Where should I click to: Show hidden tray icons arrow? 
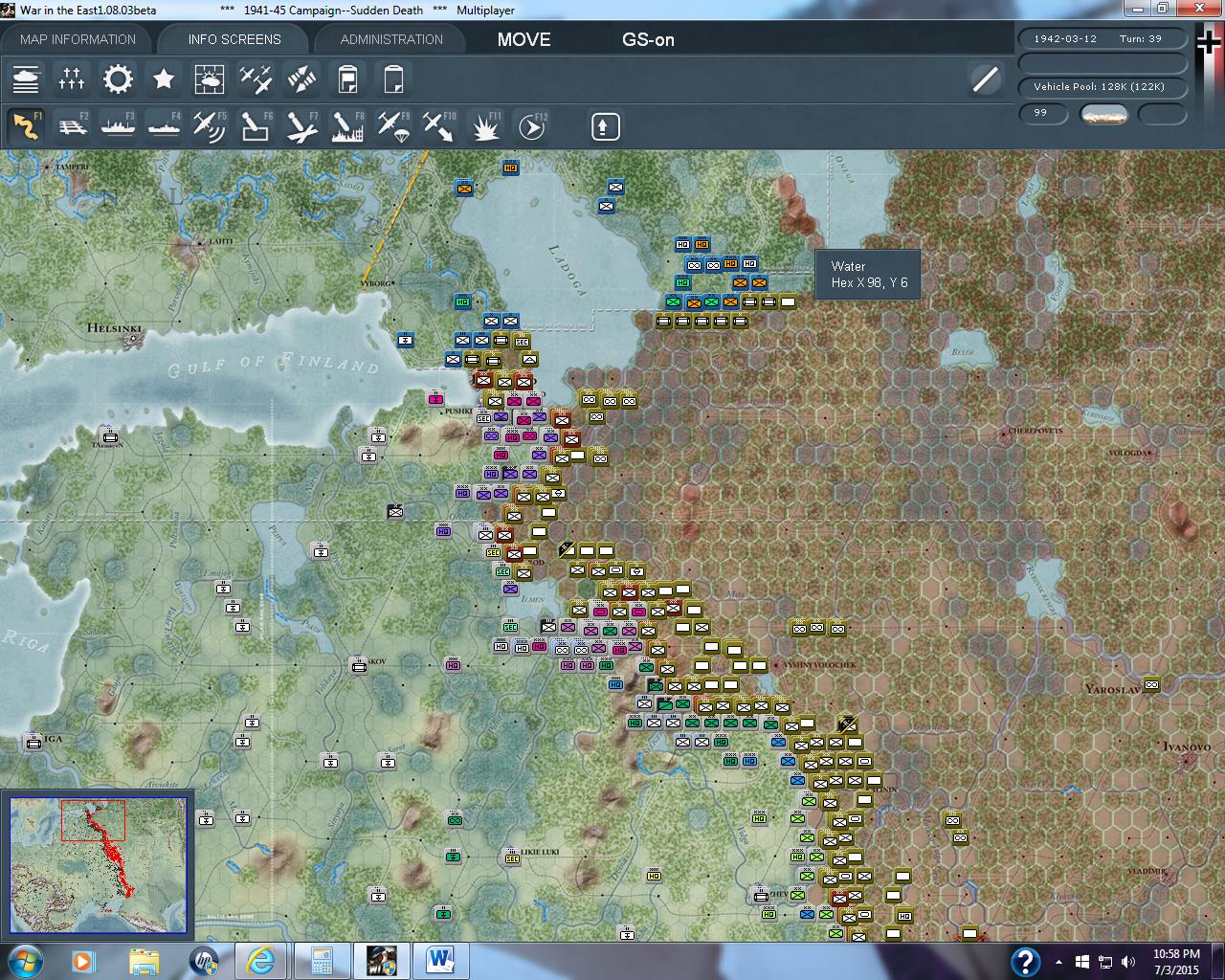pos(1058,962)
